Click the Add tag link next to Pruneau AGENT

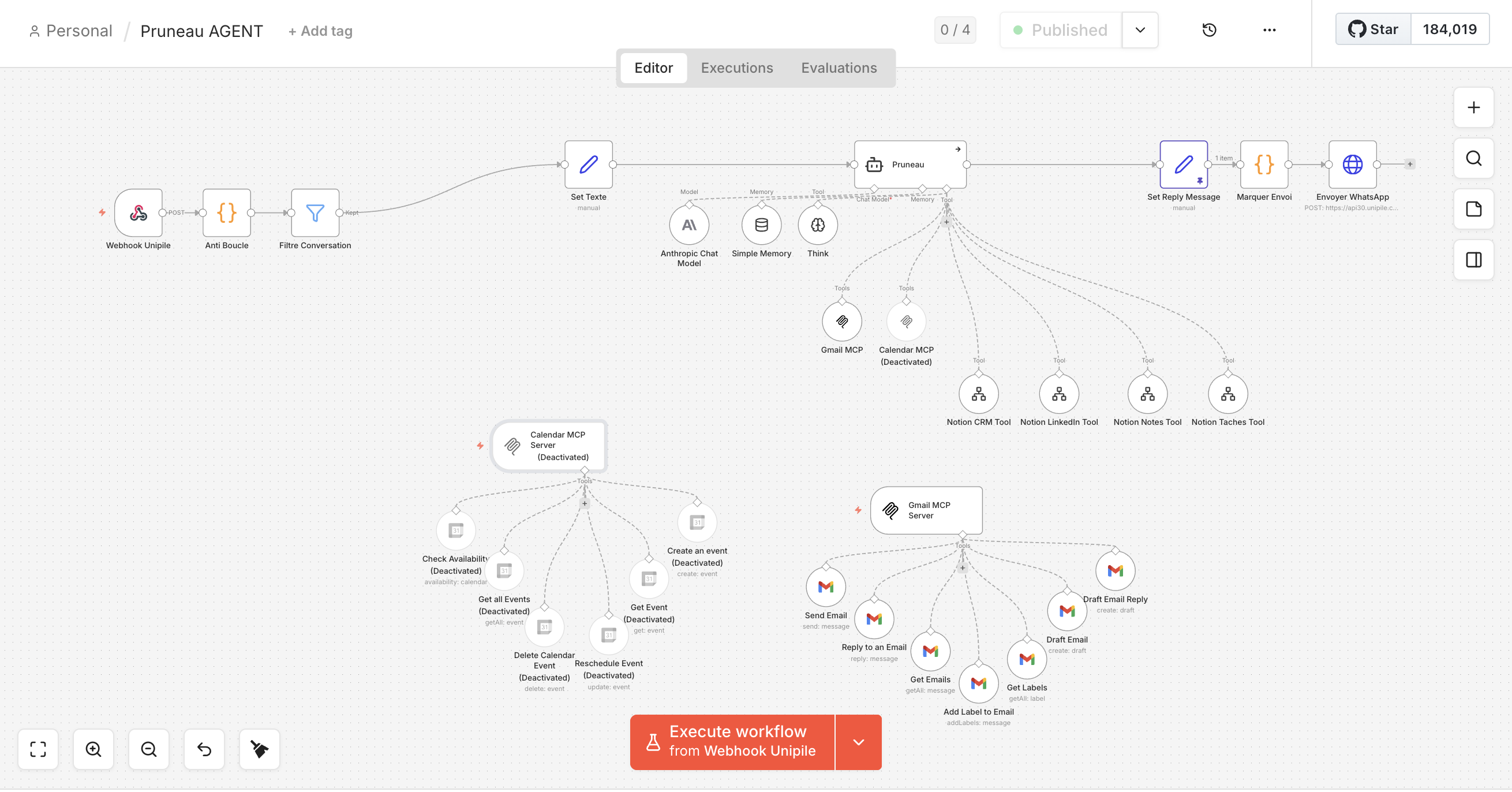click(320, 31)
